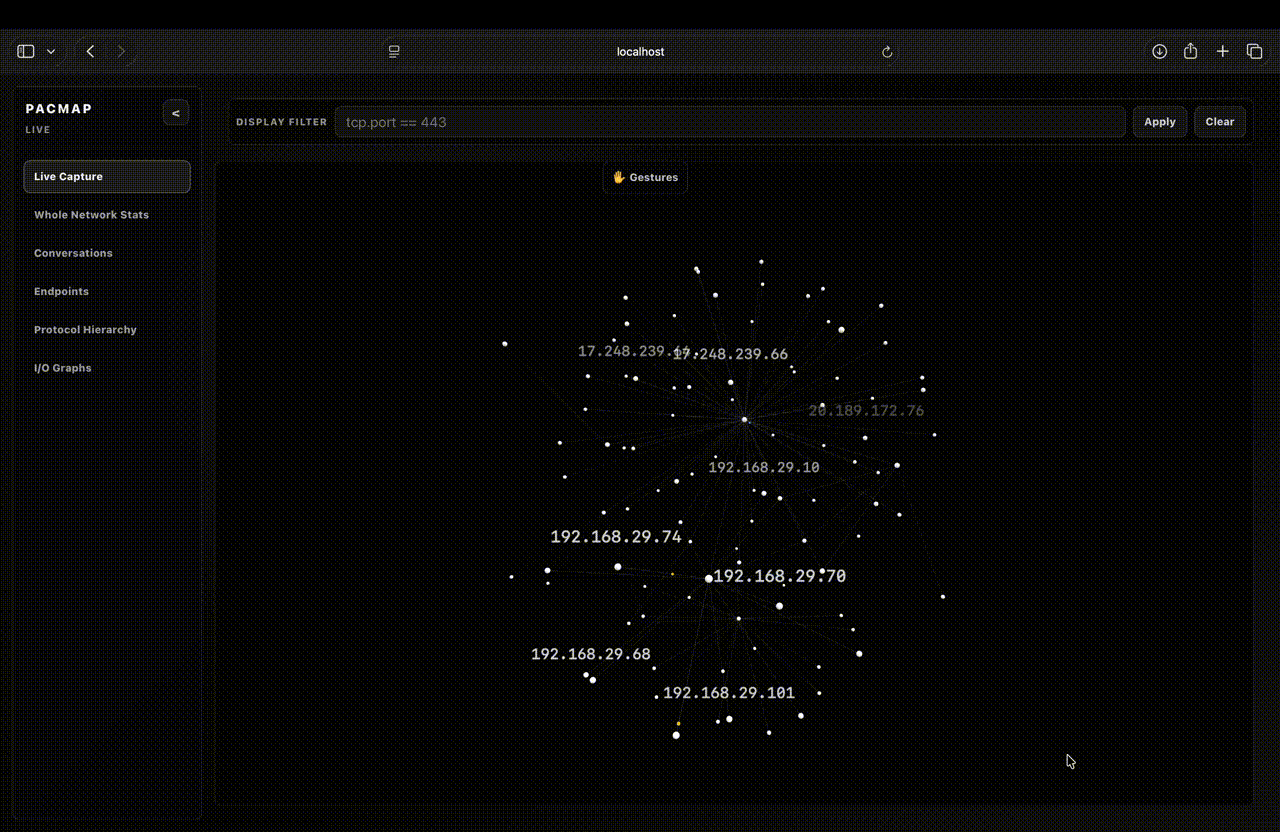Show the tab overview icon

pyautogui.click(x=1254, y=51)
